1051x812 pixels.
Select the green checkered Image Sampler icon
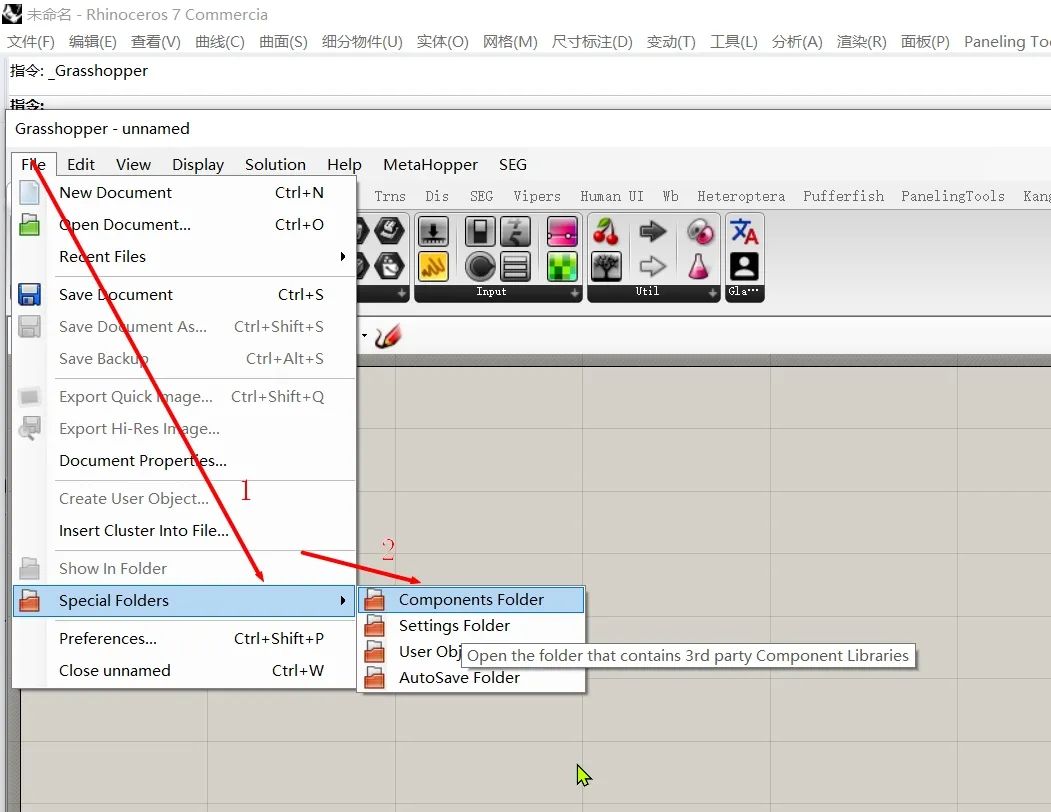tap(562, 266)
